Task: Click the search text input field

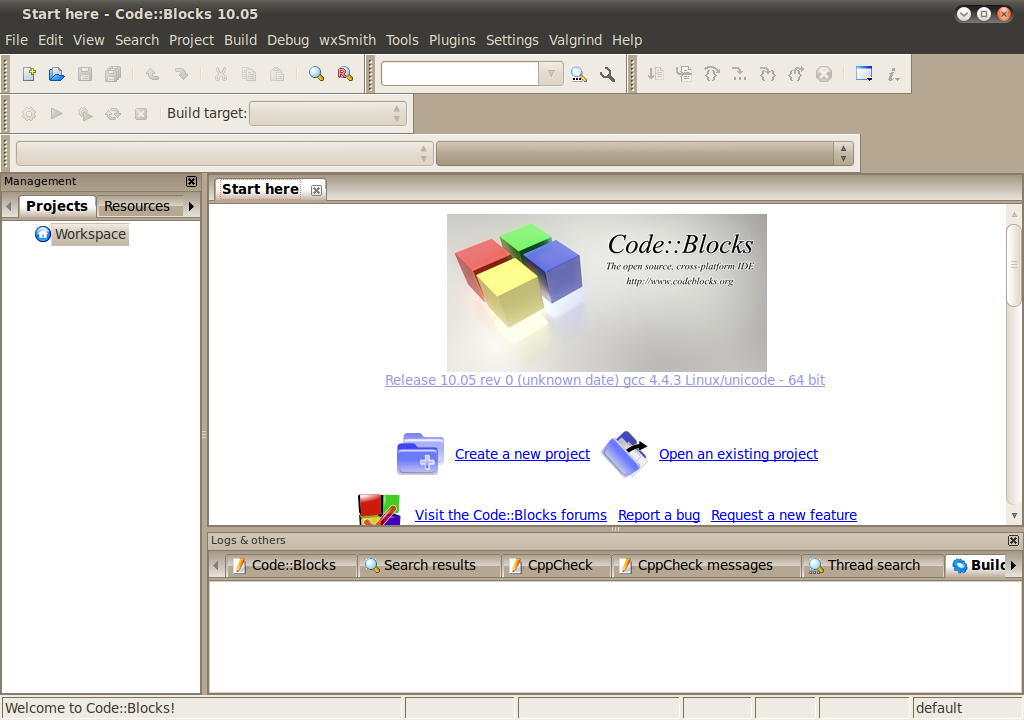Action: 460,74
